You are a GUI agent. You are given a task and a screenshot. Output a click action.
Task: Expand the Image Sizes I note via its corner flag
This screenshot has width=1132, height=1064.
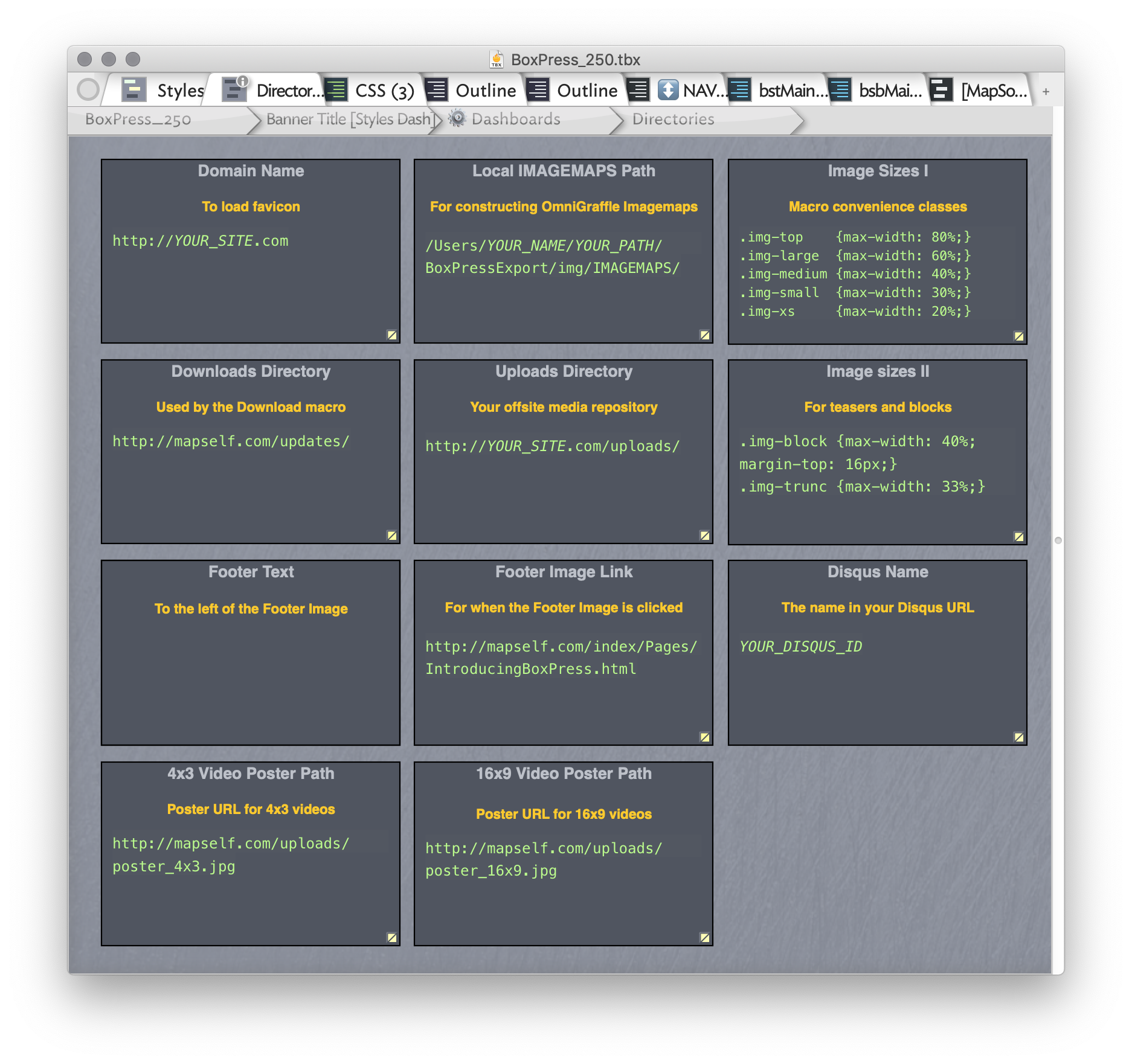1018,335
